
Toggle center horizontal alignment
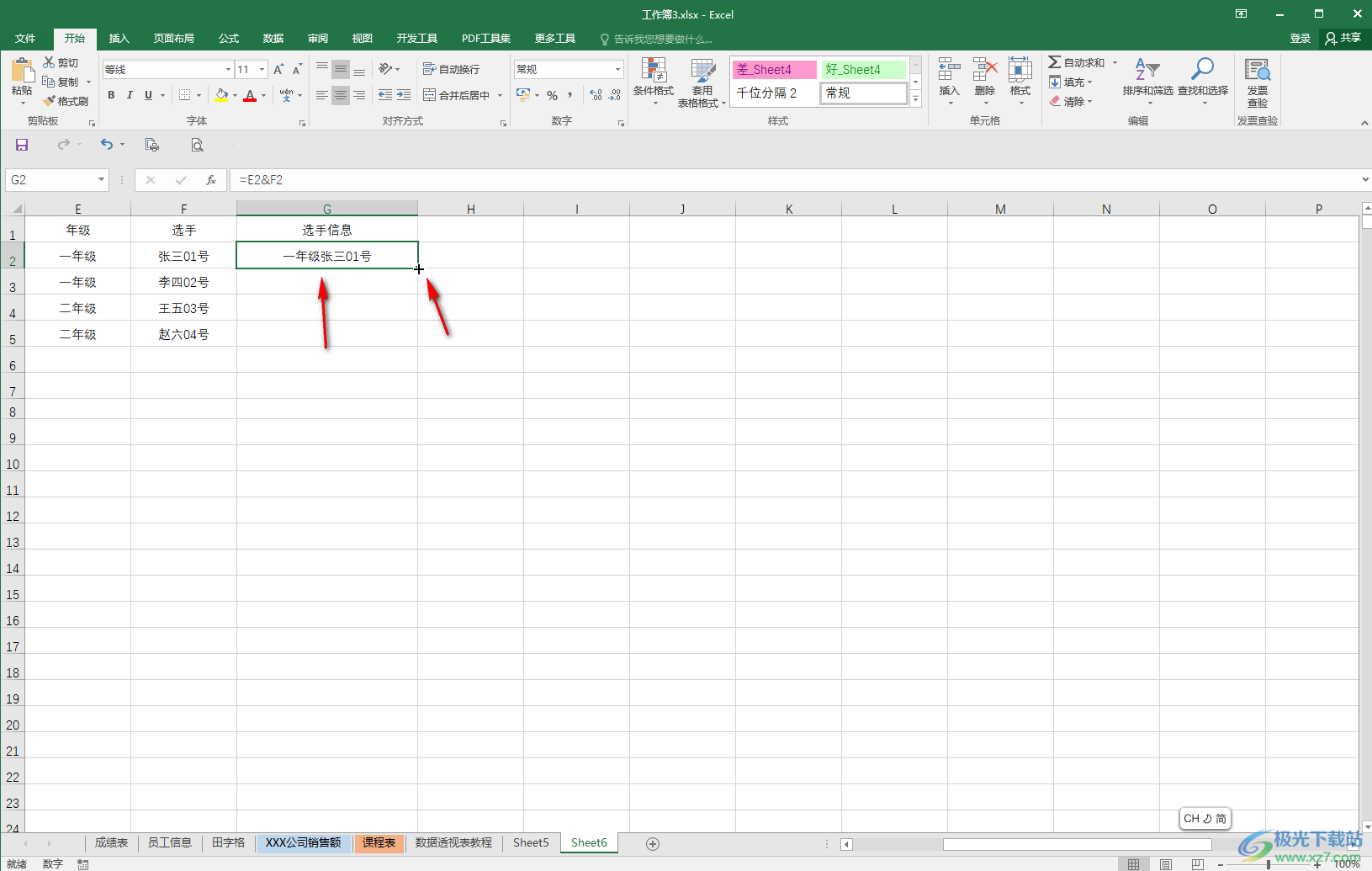tap(341, 95)
